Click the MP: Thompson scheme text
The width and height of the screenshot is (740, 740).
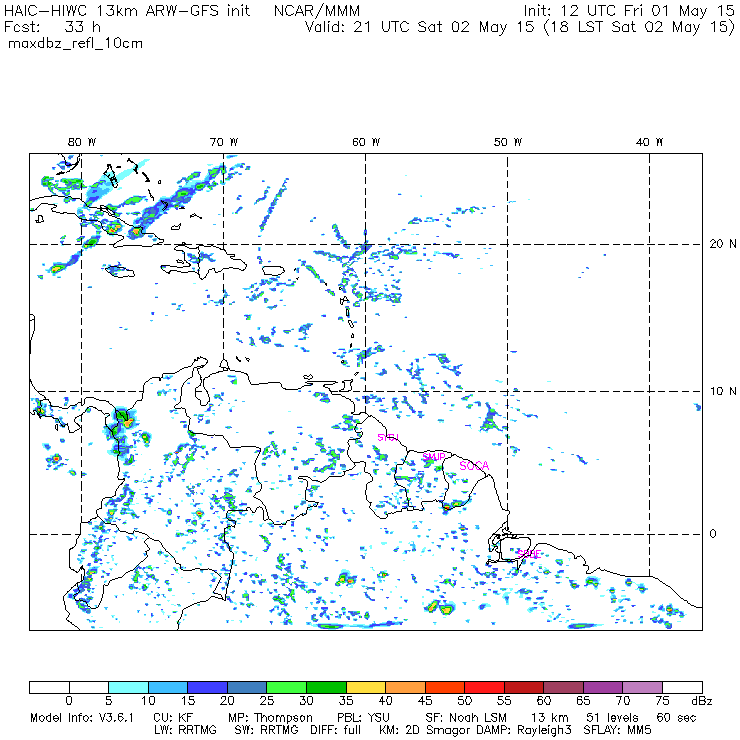[x=270, y=718]
